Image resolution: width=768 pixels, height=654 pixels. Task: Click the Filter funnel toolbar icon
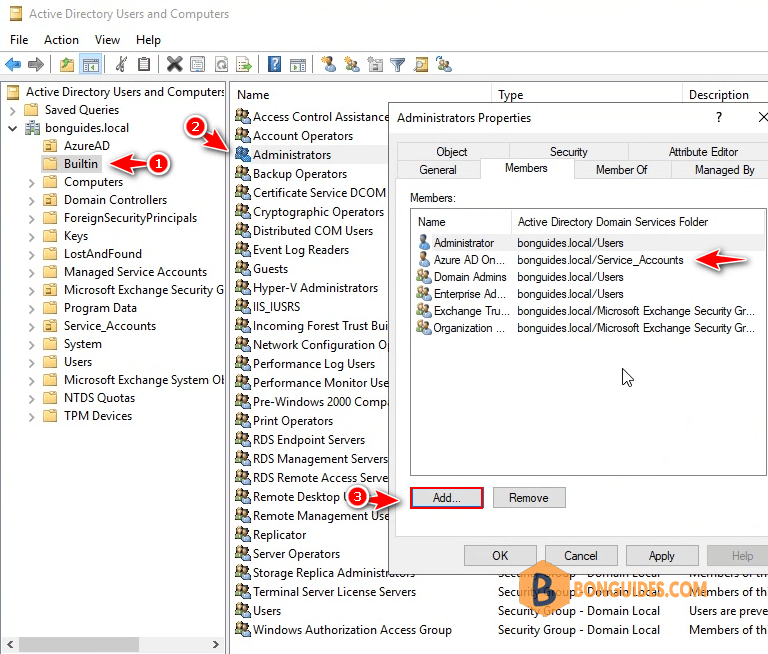[x=398, y=64]
